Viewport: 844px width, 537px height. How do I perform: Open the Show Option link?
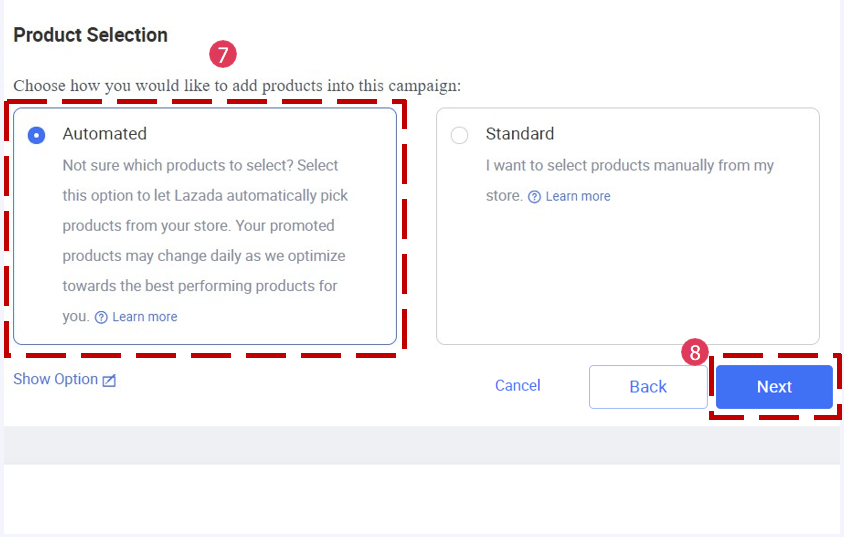pos(55,379)
